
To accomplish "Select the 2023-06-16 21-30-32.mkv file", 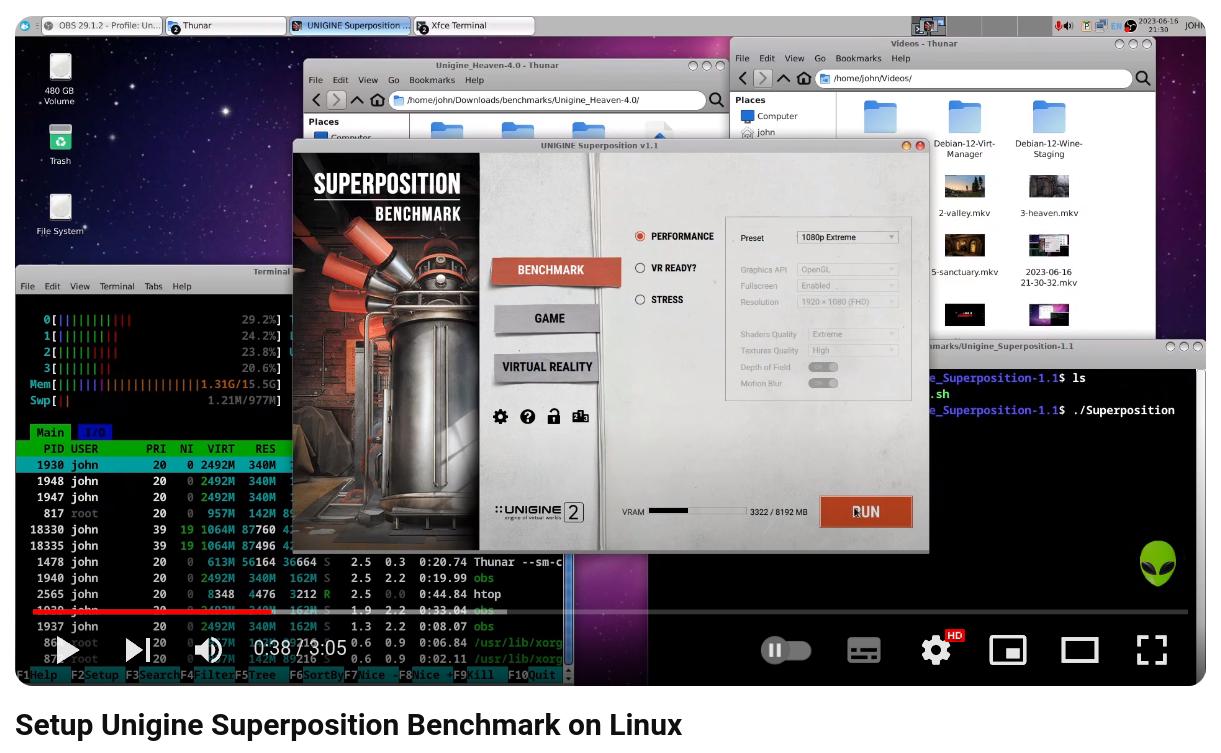I will [1048, 260].
